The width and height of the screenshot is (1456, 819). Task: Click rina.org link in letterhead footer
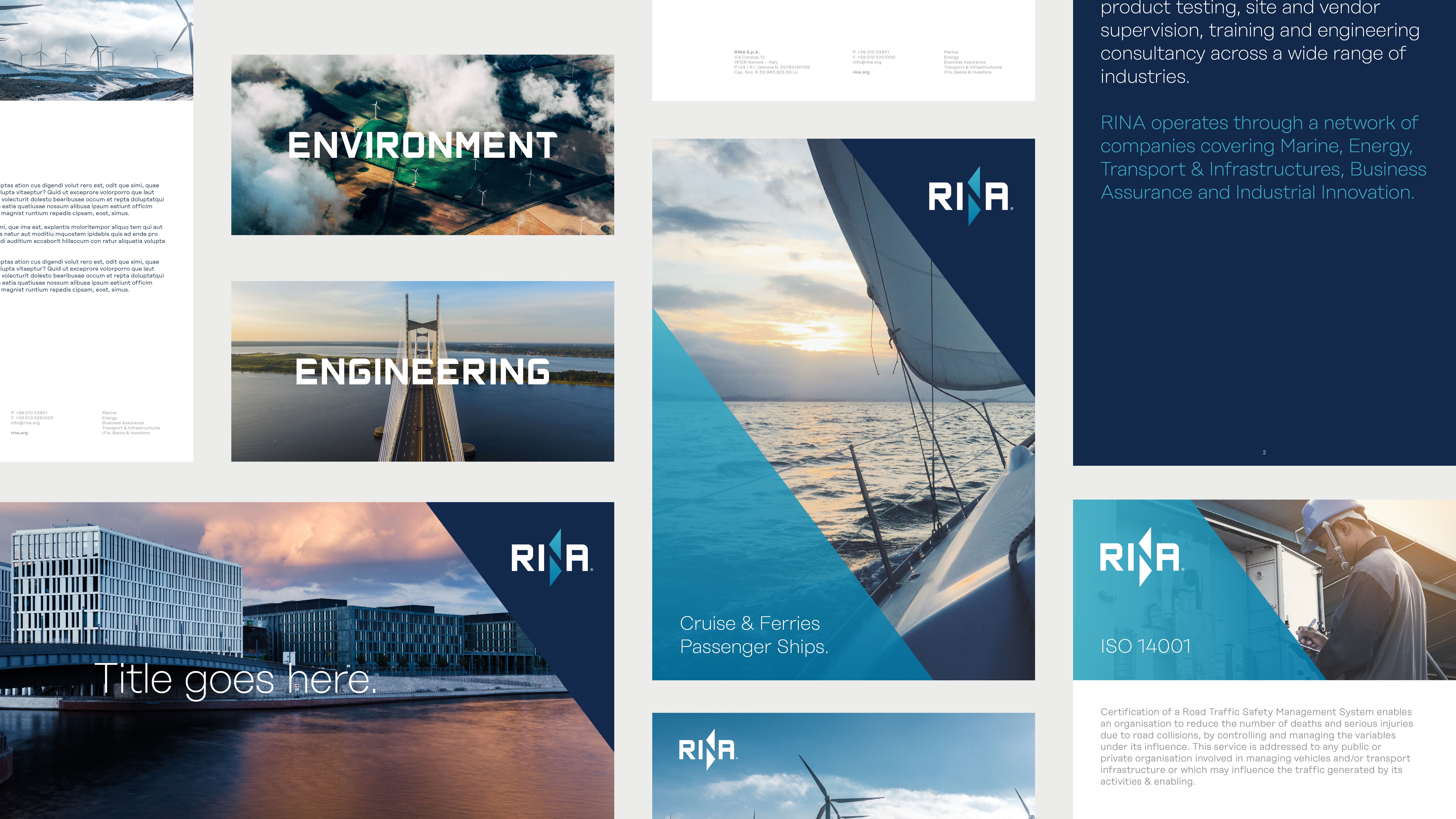pyautogui.click(x=19, y=433)
